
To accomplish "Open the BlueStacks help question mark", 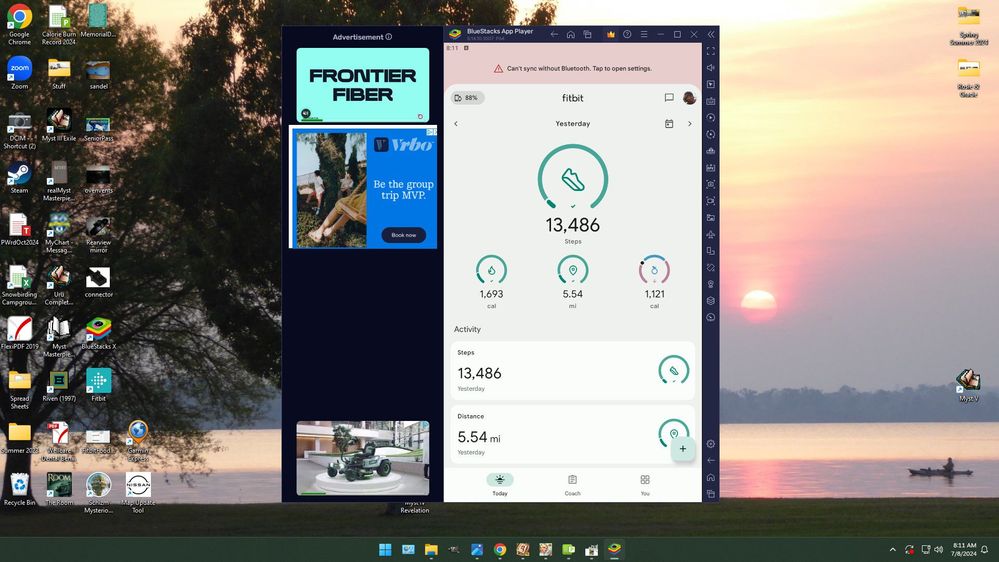I will click(627, 34).
